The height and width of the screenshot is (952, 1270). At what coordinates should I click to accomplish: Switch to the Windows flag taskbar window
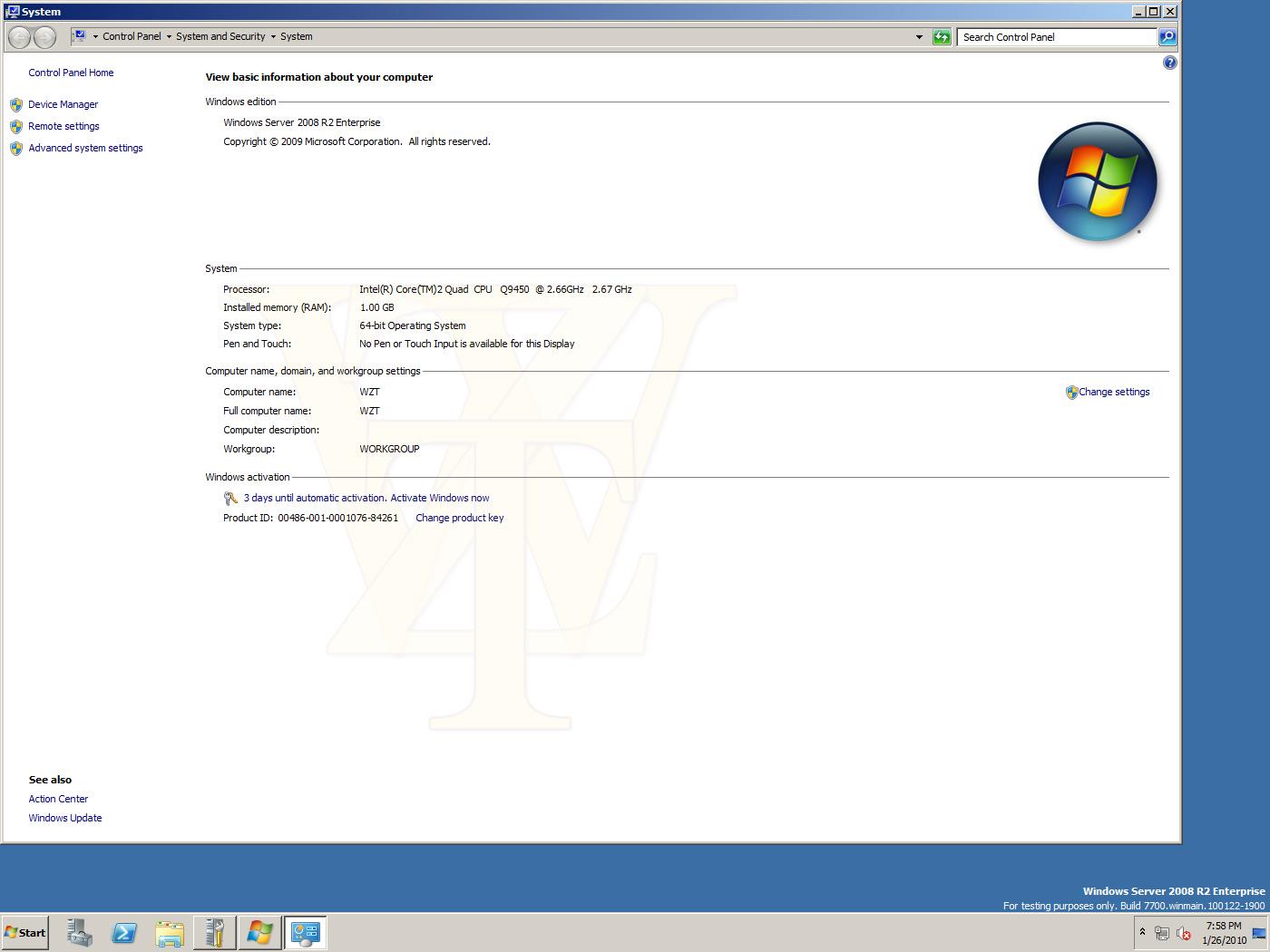click(x=259, y=932)
